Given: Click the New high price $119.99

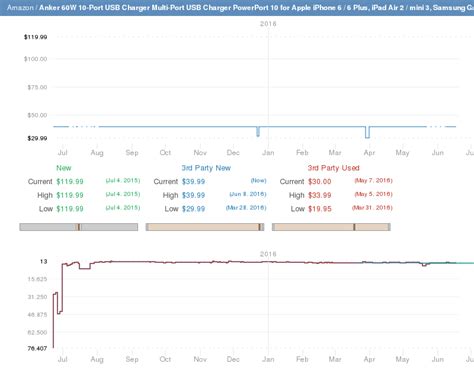Looking at the screenshot, I should (70, 195).
